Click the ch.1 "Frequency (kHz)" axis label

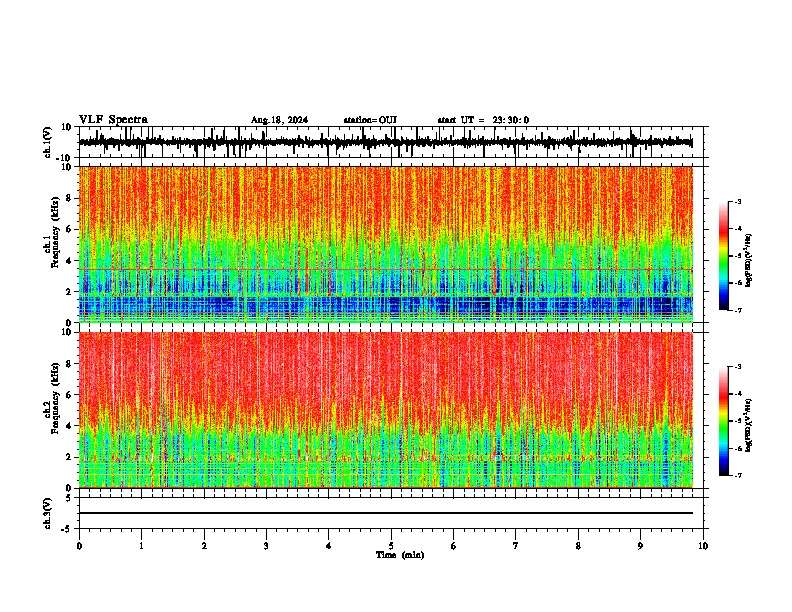tap(55, 232)
